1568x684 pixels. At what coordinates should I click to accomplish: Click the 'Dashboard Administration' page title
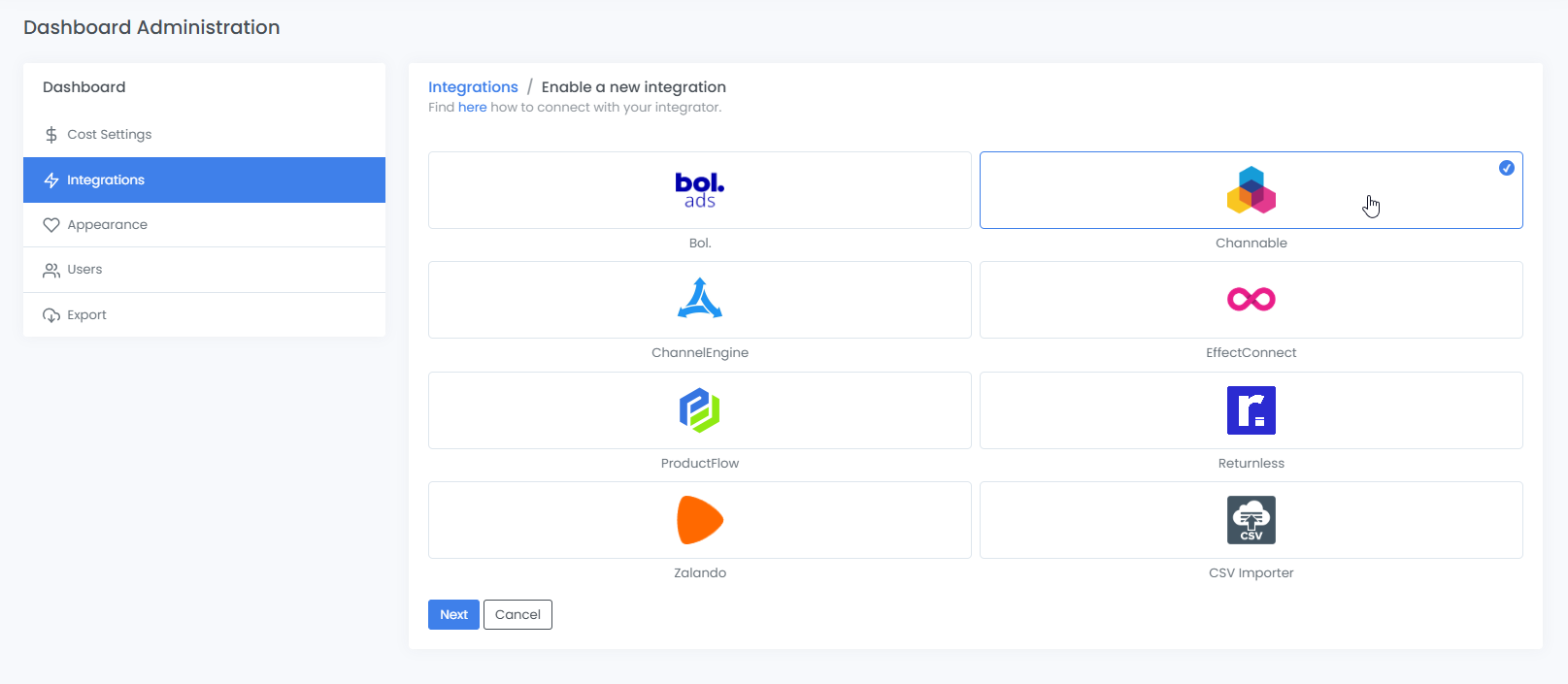[x=151, y=27]
